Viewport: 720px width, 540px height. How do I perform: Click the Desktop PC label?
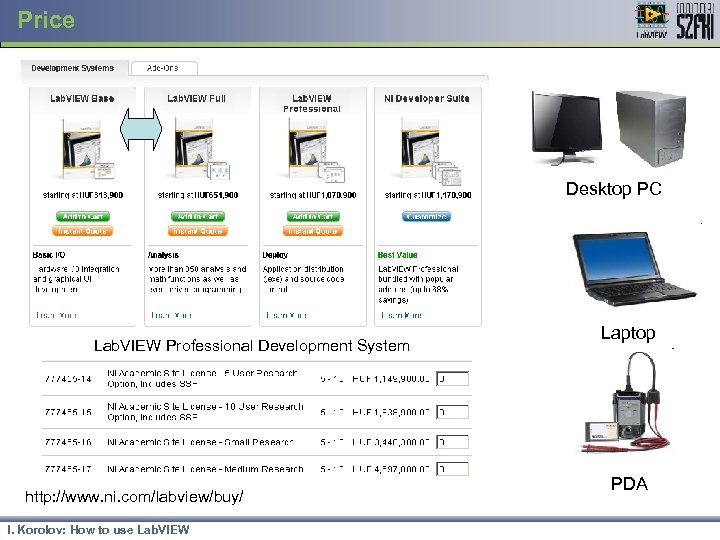(x=614, y=189)
